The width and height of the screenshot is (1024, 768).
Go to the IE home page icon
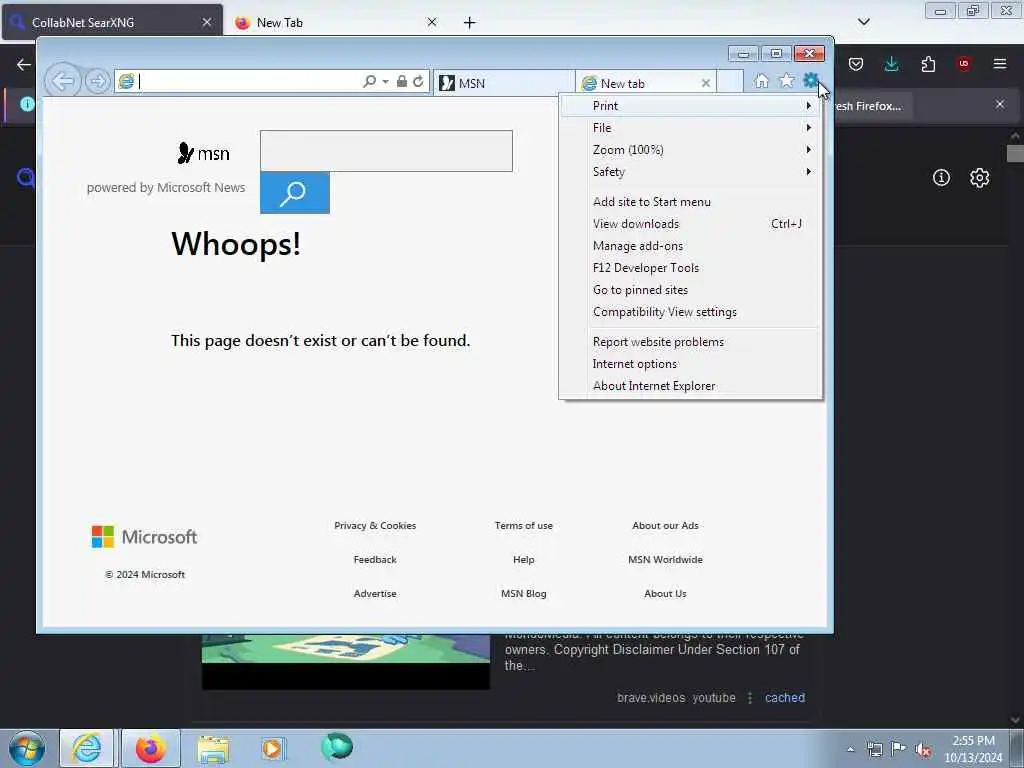click(x=761, y=81)
